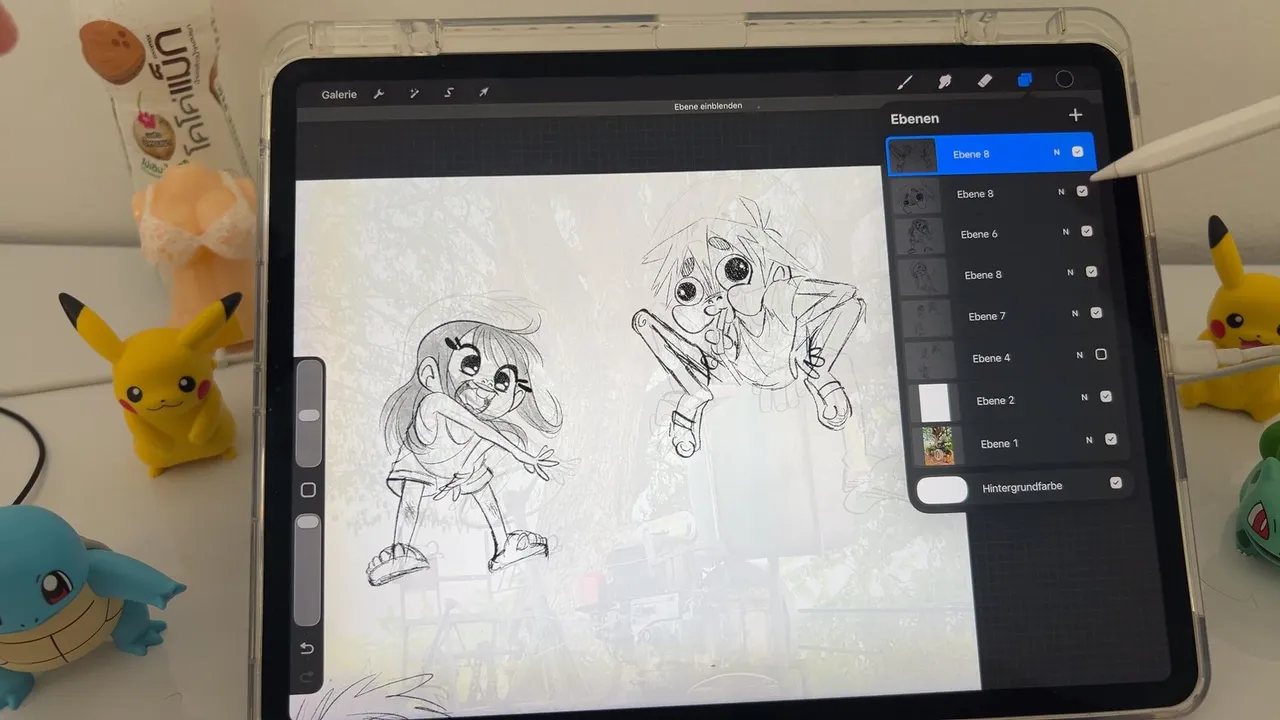Tap the selected Ebene 8 thumbnail
This screenshot has height=720, width=1280.
[x=912, y=155]
